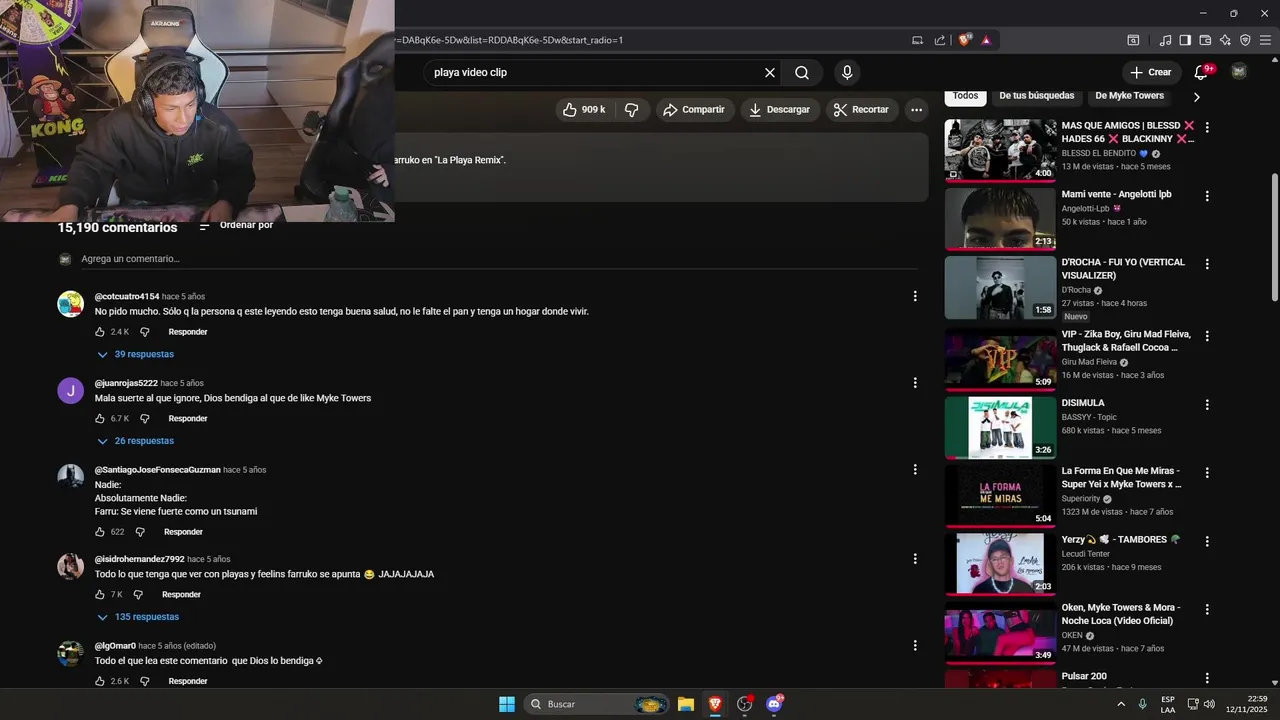The height and width of the screenshot is (720, 1280).
Task: Open the tab search icon in toolbar
Action: (x=1133, y=40)
